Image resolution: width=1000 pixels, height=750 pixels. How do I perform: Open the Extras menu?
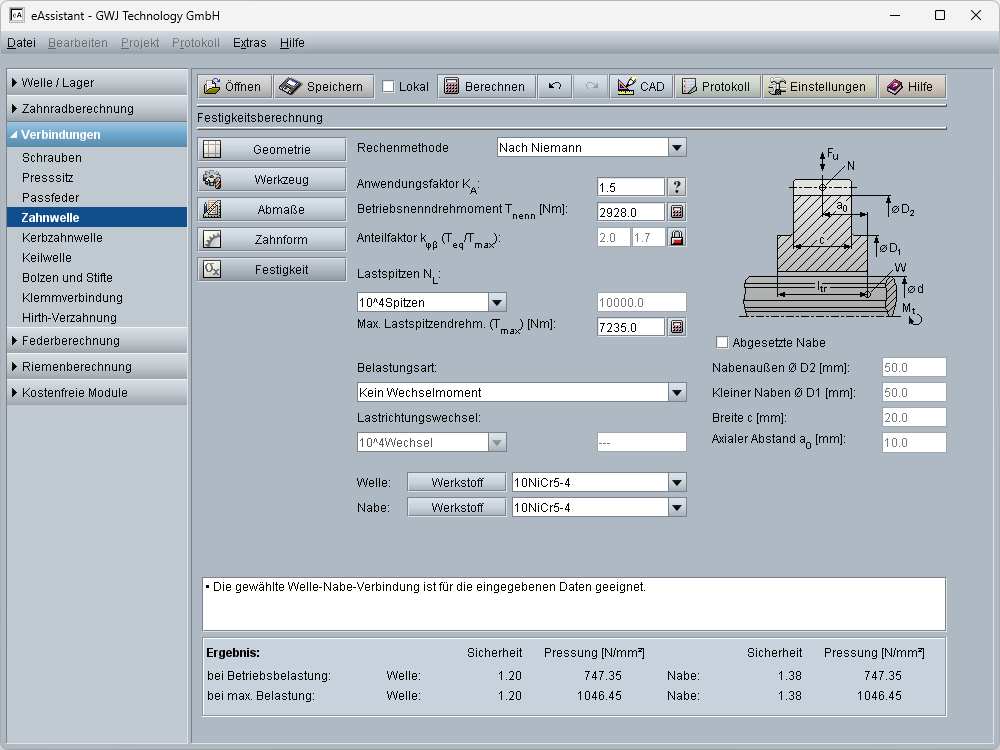[249, 43]
